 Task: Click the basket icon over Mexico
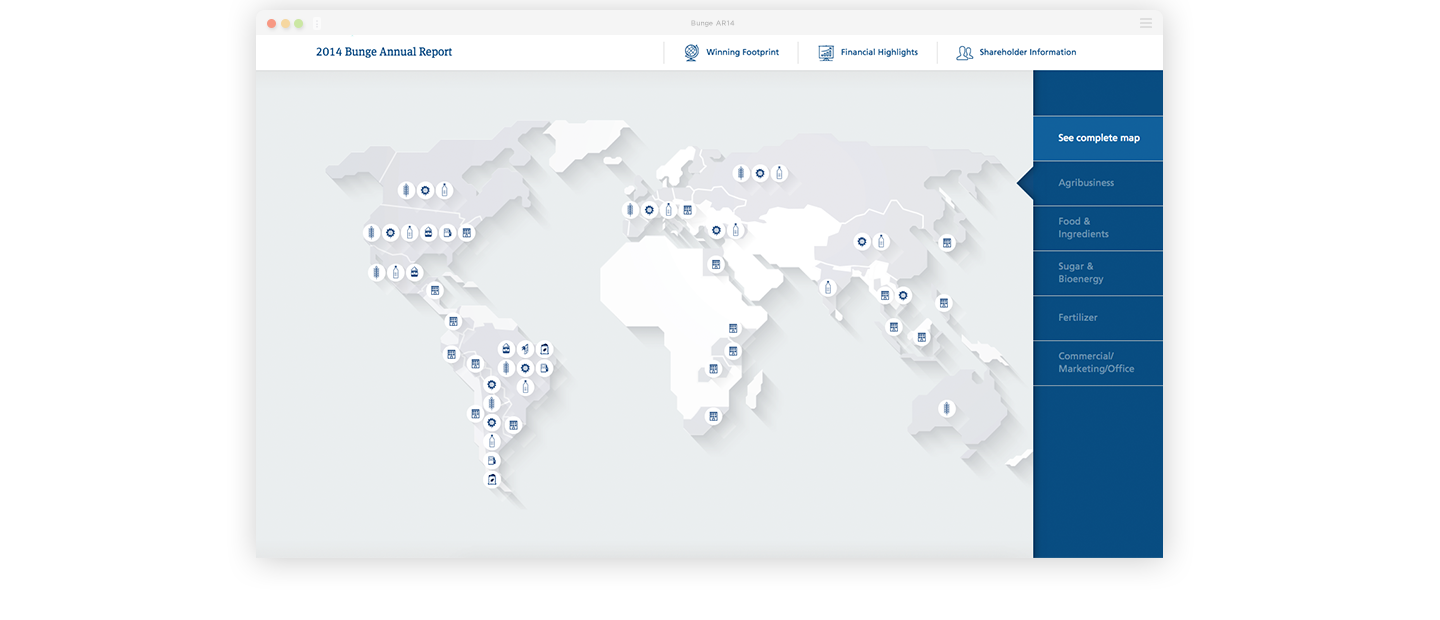(x=415, y=272)
